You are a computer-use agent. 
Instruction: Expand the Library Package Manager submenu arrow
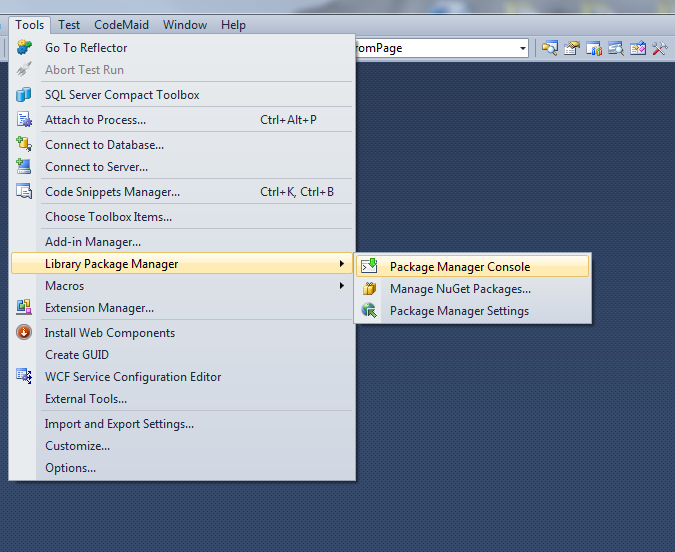pyautogui.click(x=341, y=264)
